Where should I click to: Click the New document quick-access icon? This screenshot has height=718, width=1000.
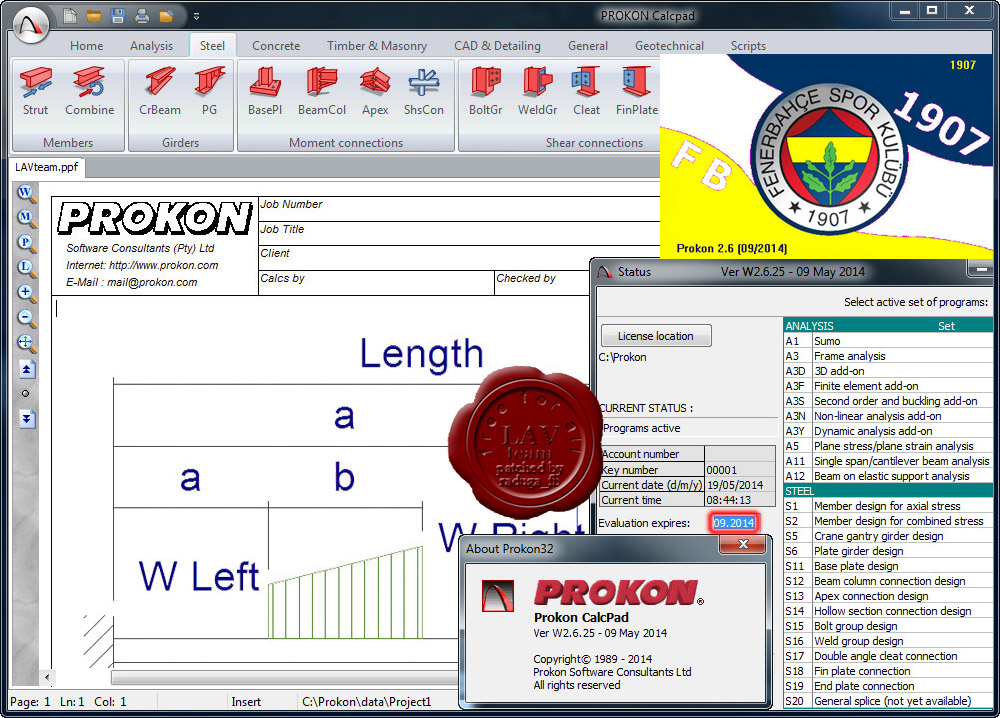(x=70, y=16)
